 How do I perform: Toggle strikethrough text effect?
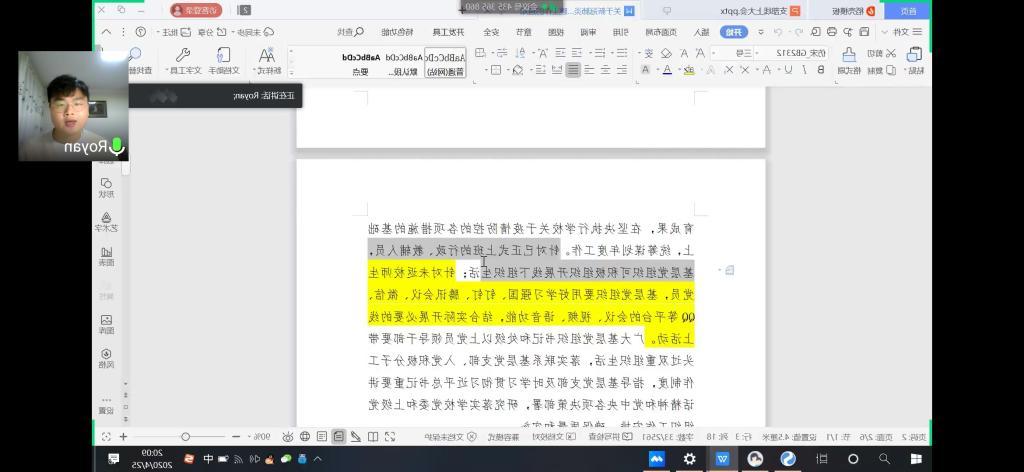click(x=767, y=71)
